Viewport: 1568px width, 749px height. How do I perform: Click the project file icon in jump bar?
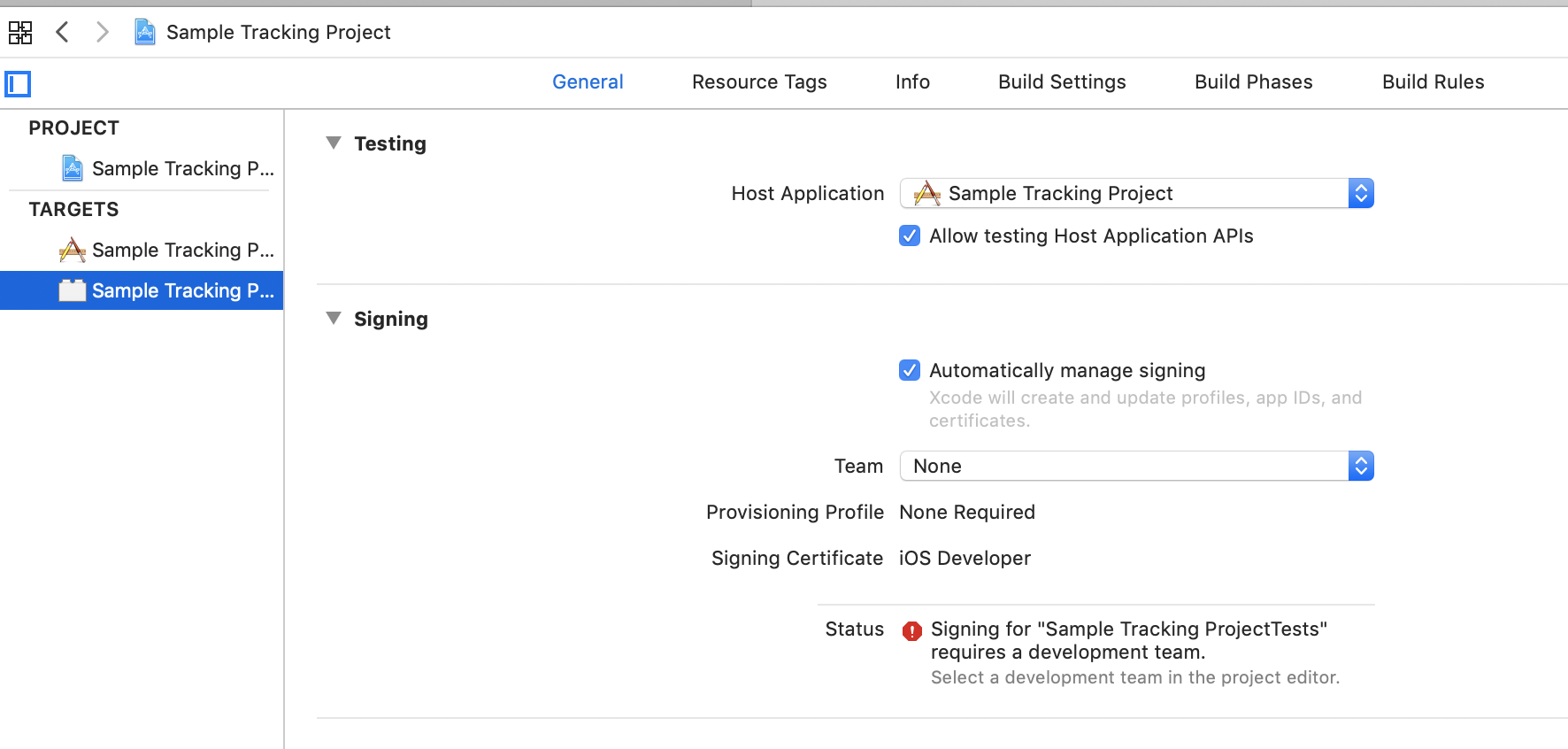click(145, 33)
